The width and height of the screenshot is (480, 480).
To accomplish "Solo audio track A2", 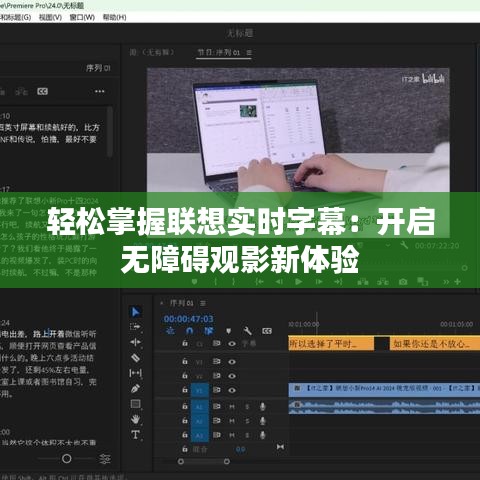I will (x=247, y=421).
